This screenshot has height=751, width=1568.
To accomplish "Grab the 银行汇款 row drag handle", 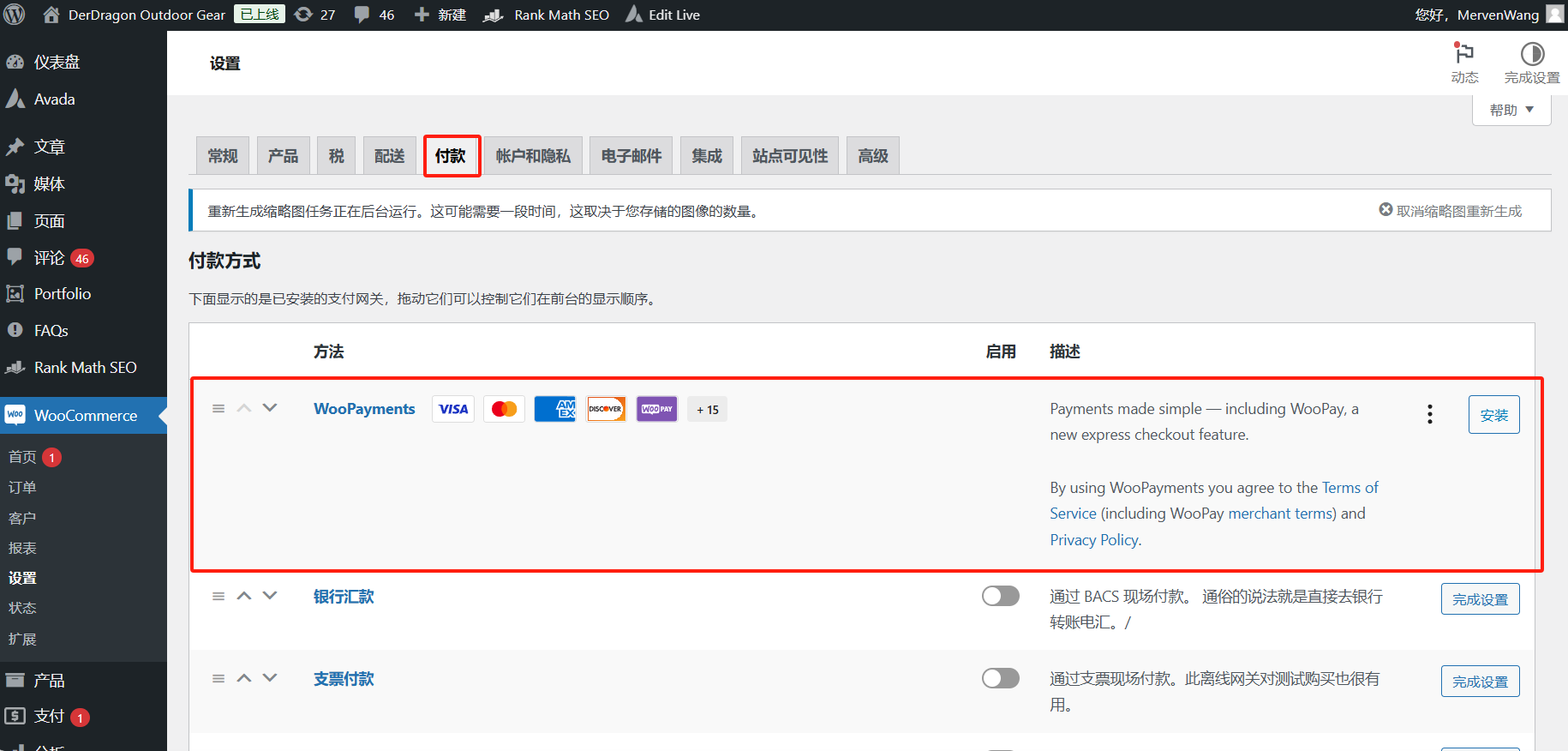I will click(x=218, y=596).
